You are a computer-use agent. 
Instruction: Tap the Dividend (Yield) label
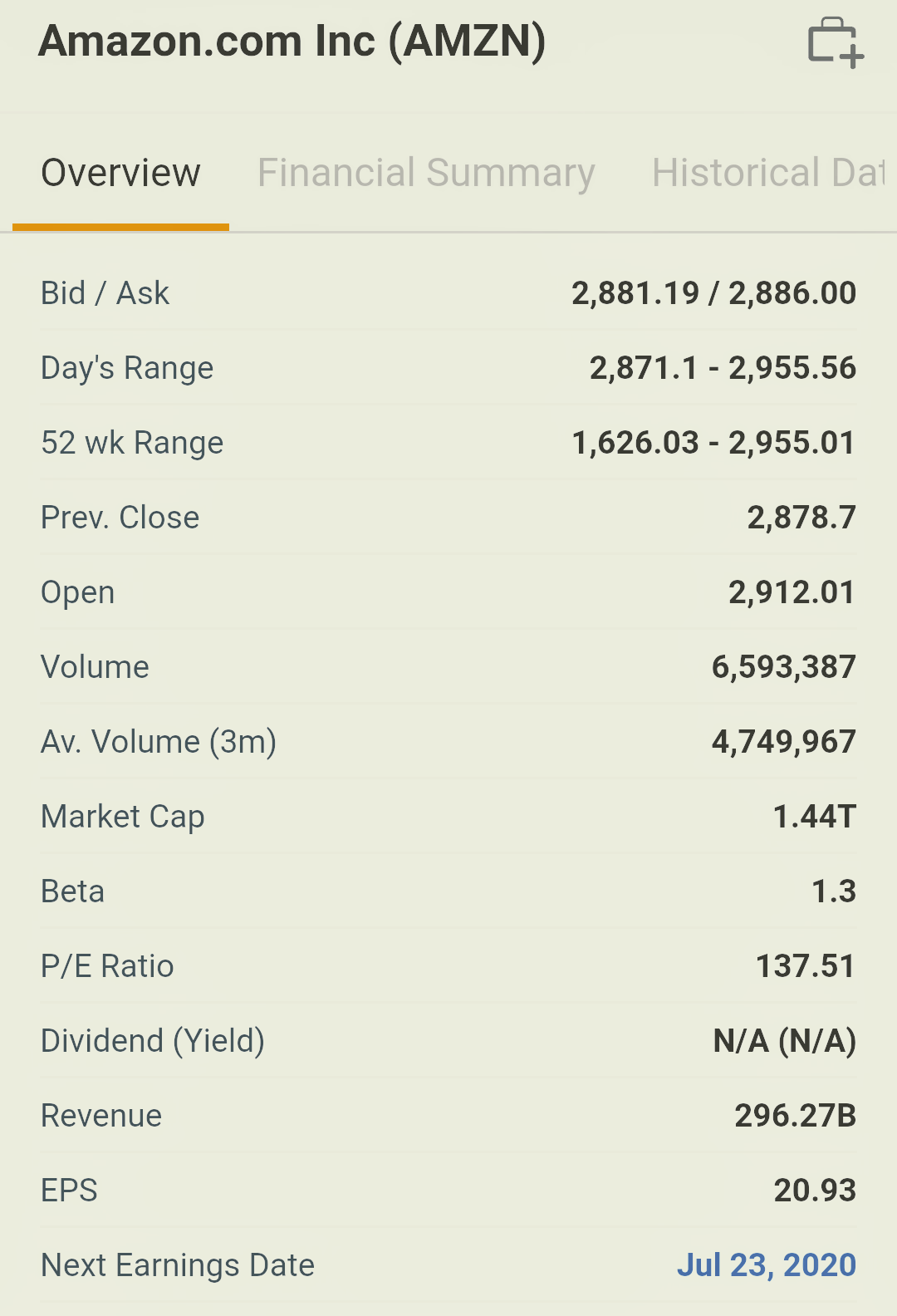153,1041
